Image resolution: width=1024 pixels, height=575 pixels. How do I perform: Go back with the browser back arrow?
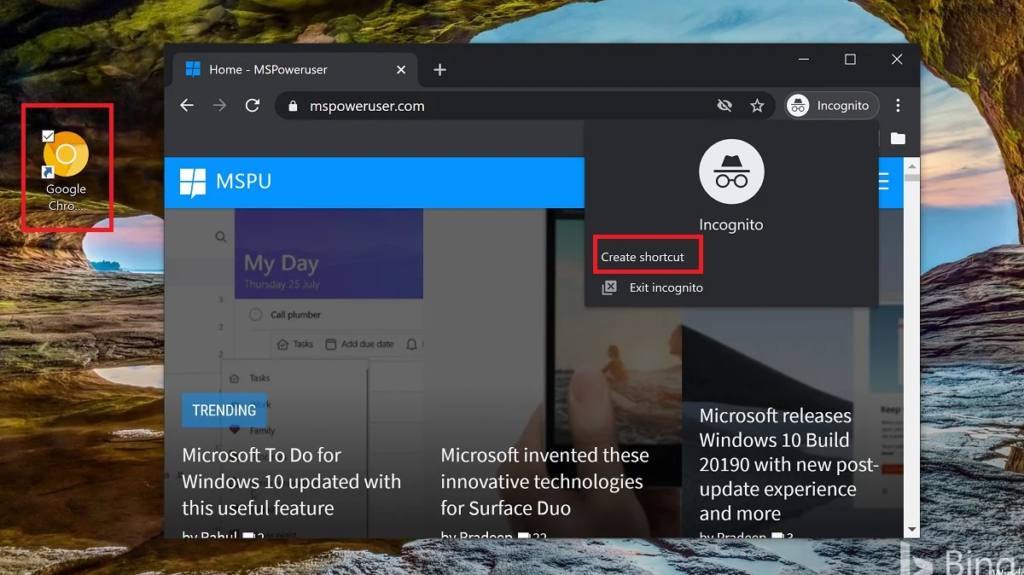pyautogui.click(x=187, y=106)
